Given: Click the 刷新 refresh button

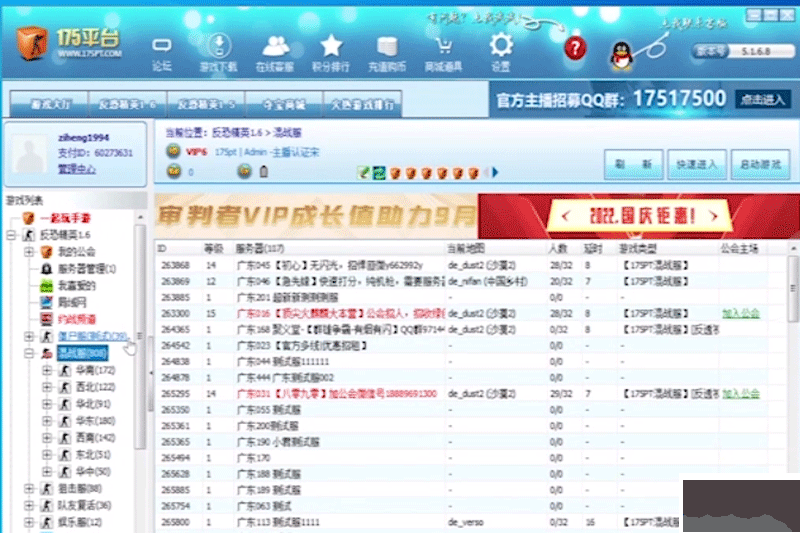Looking at the screenshot, I should (x=633, y=164).
